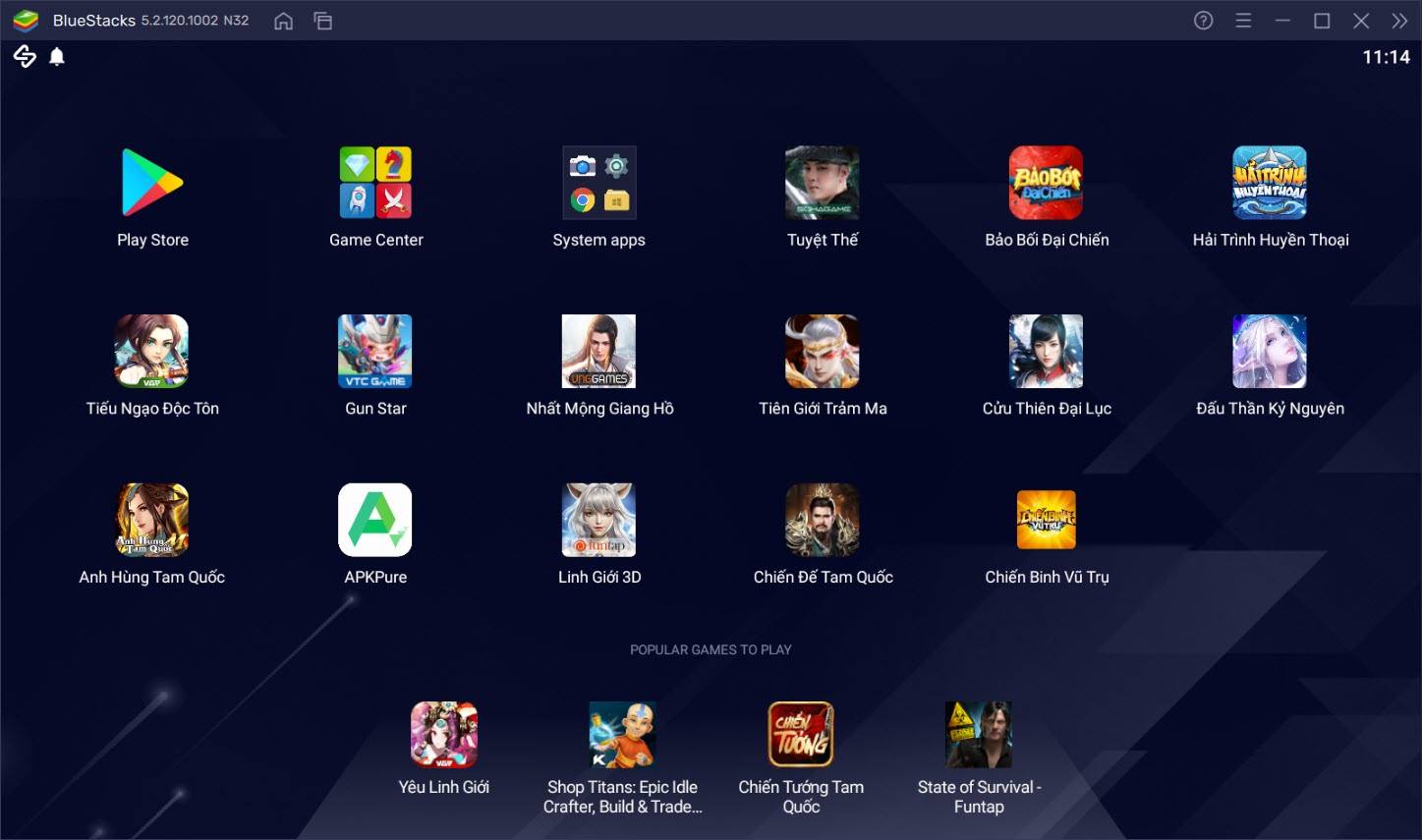The height and width of the screenshot is (840, 1422).
Task: Open Game Center
Action: [x=375, y=183]
